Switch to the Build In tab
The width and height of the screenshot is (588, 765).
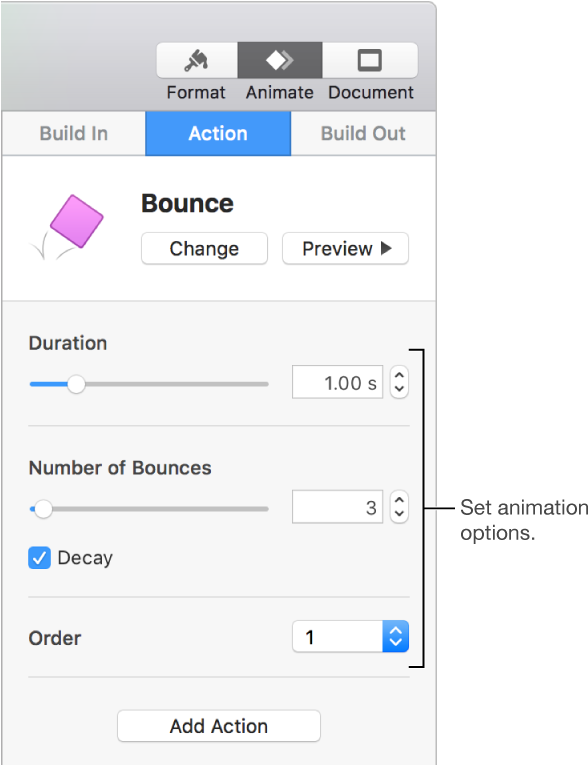74,134
